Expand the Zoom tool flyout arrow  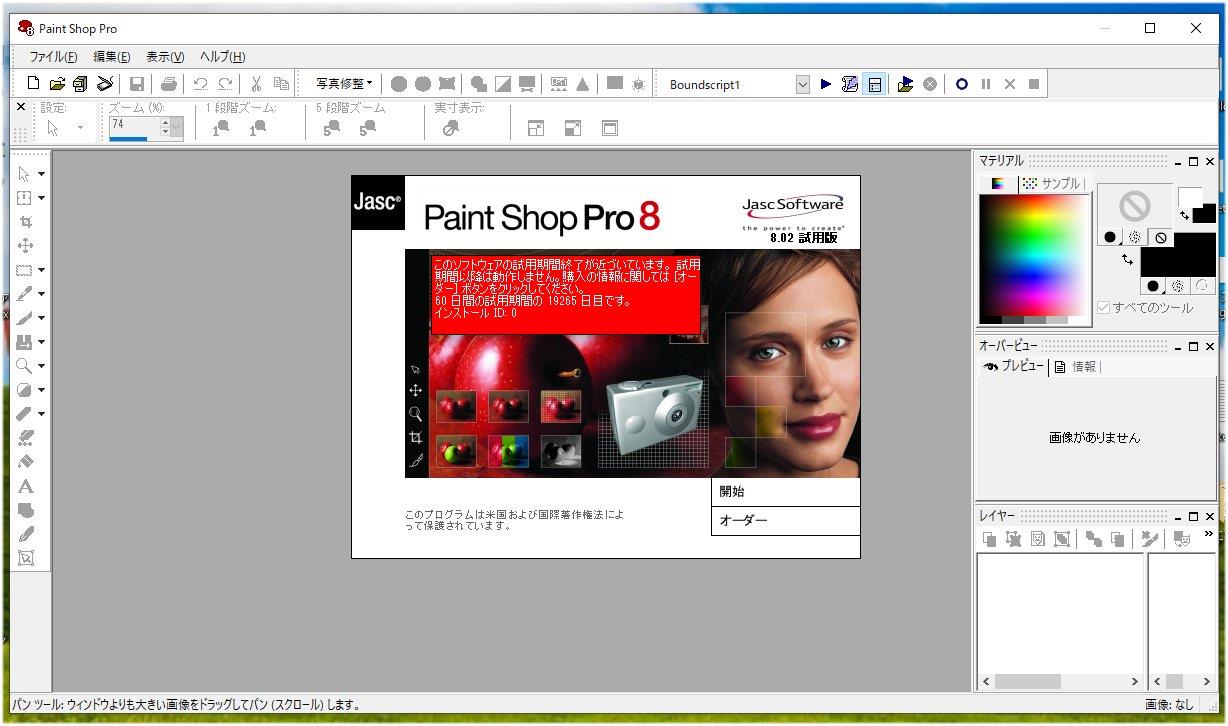(41, 366)
